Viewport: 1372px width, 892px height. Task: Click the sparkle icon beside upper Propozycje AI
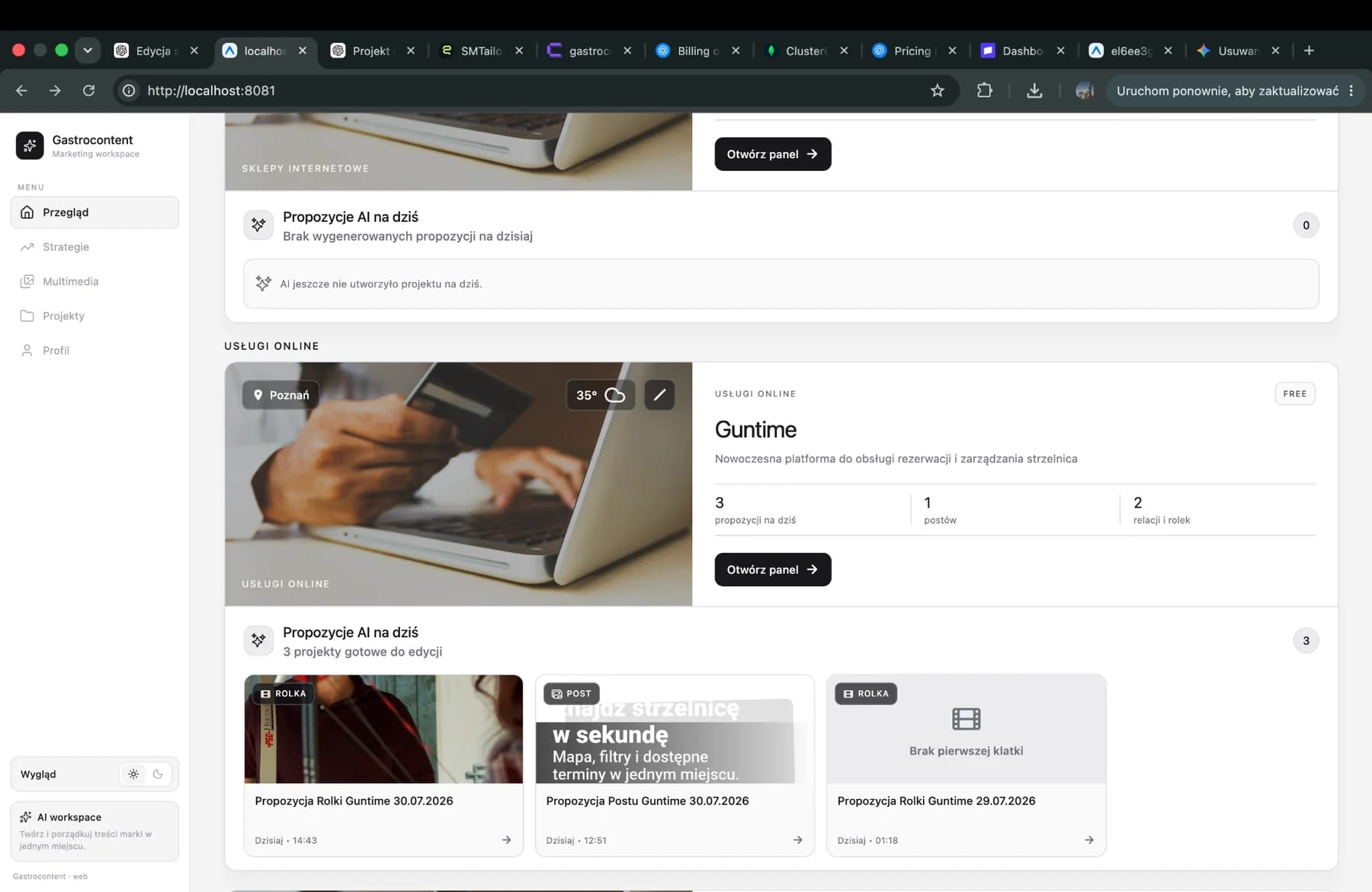point(258,225)
